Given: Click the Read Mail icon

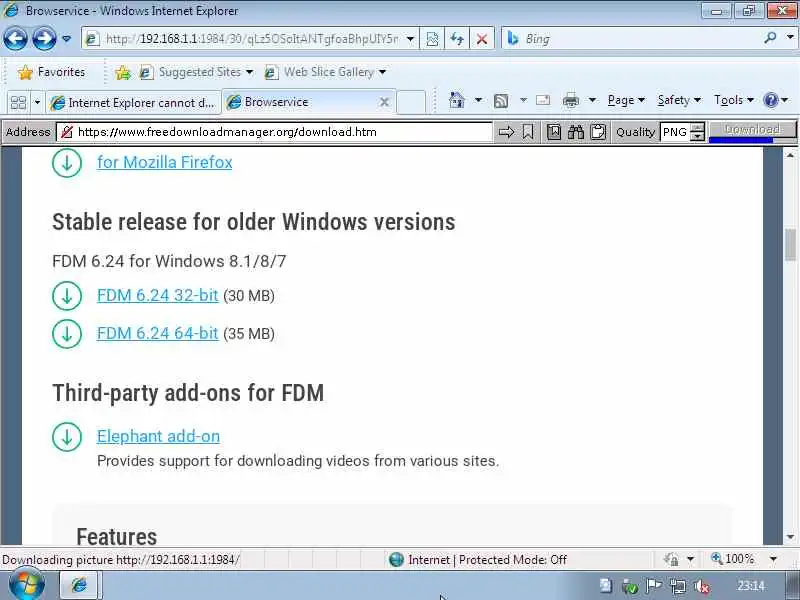Looking at the screenshot, I should coord(543,101).
